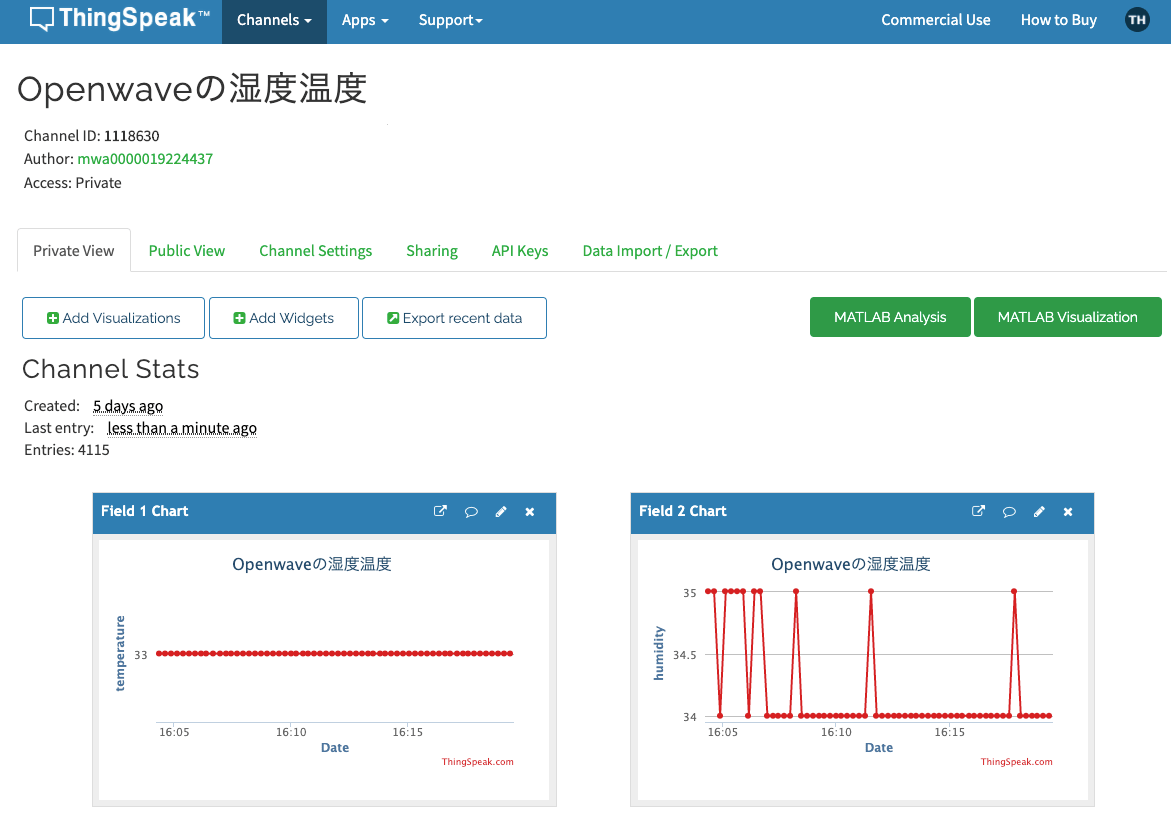Open the Commercial Use link
1171x820 pixels.
(936, 20)
